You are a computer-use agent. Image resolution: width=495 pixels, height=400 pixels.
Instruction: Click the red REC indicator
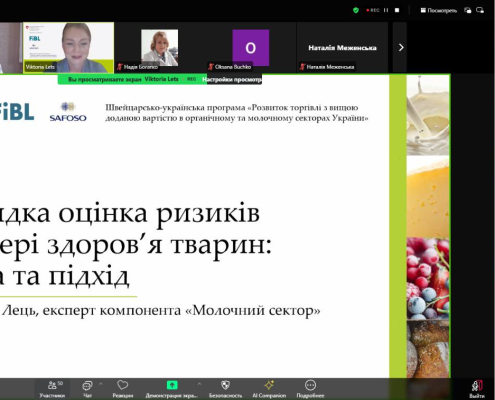tap(373, 10)
